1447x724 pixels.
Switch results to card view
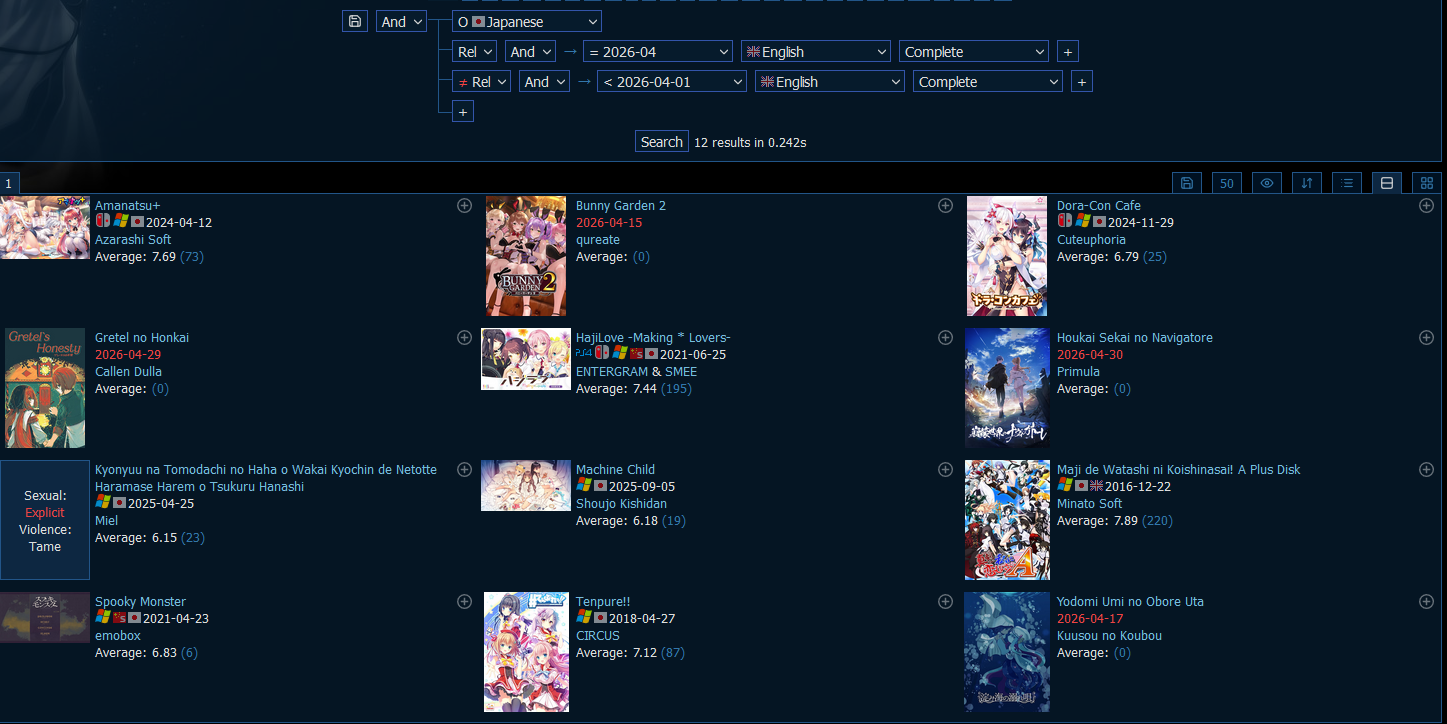(x=1387, y=183)
